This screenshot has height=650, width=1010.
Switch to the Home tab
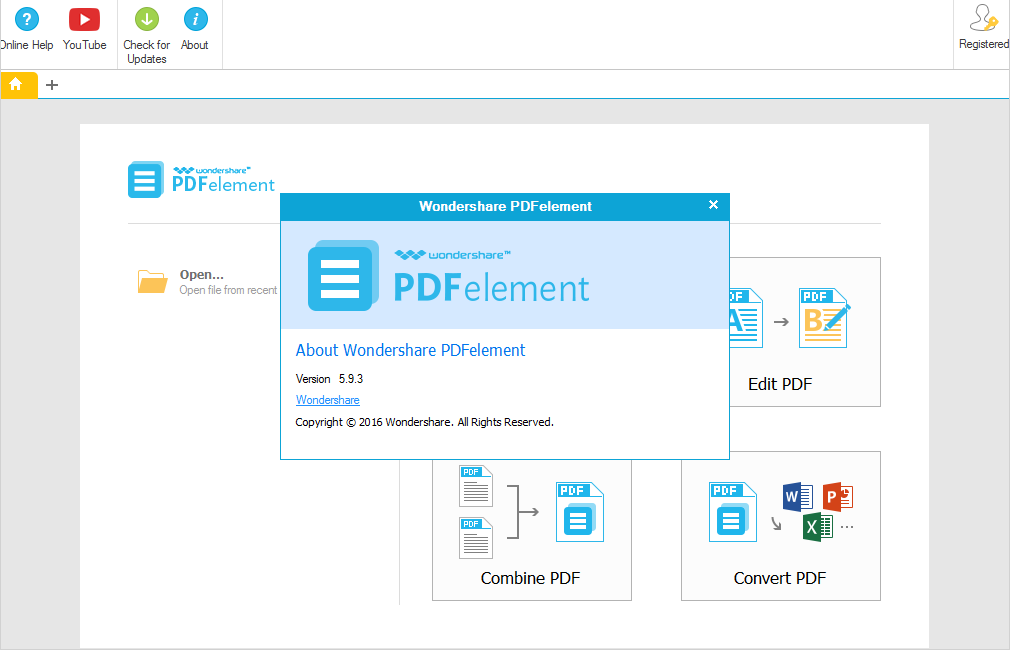click(x=18, y=85)
